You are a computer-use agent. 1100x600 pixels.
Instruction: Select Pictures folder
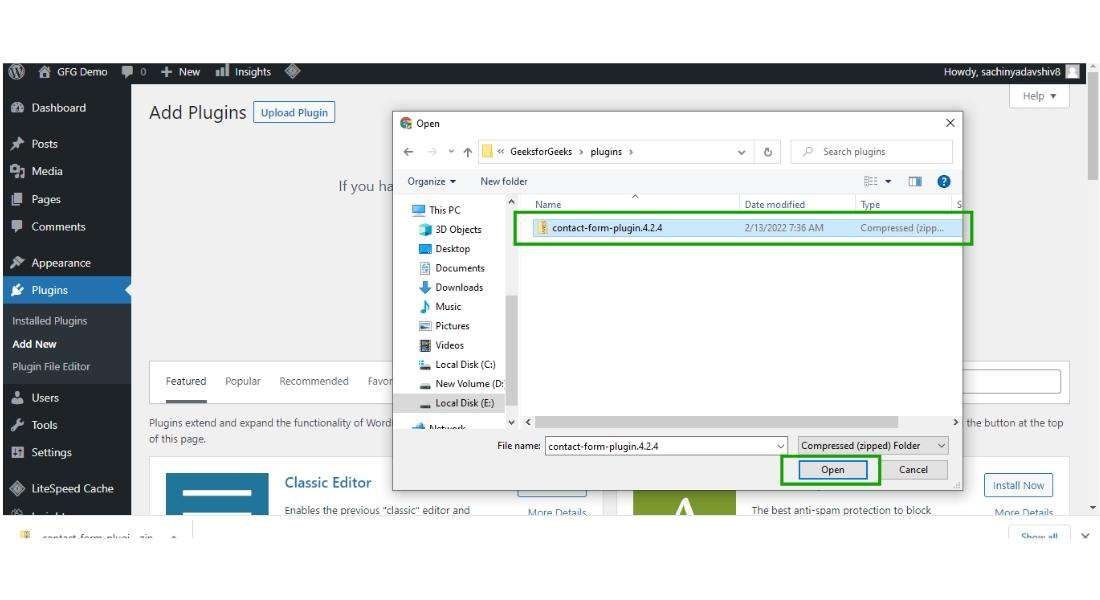tap(444, 326)
